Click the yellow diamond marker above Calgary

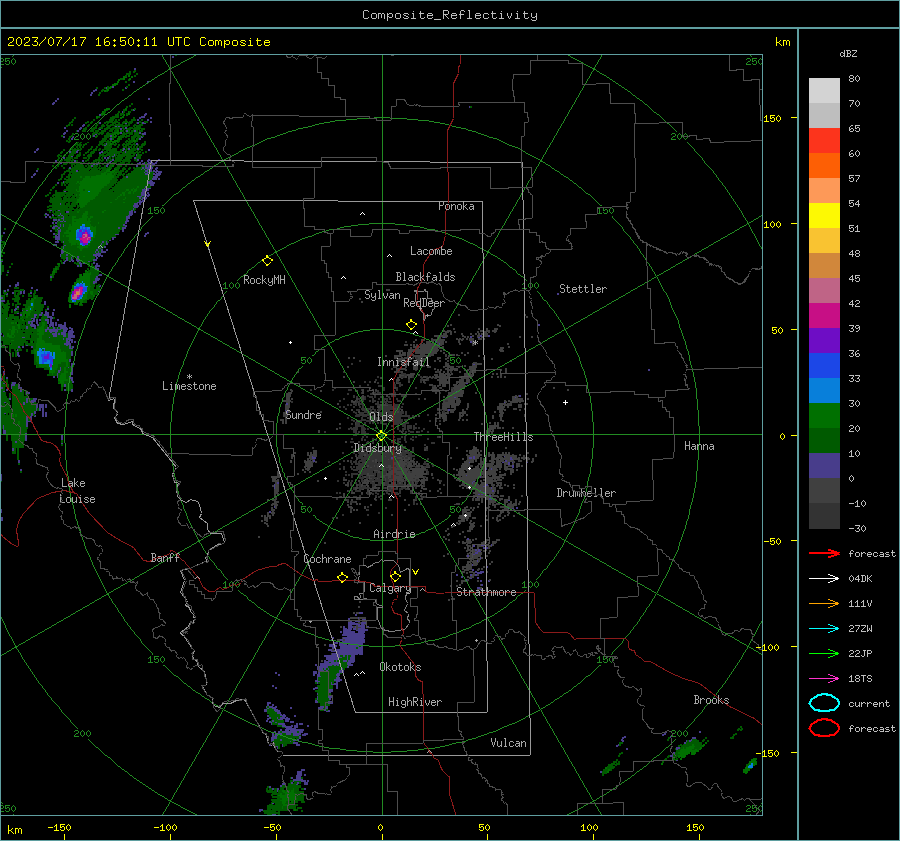click(395, 576)
